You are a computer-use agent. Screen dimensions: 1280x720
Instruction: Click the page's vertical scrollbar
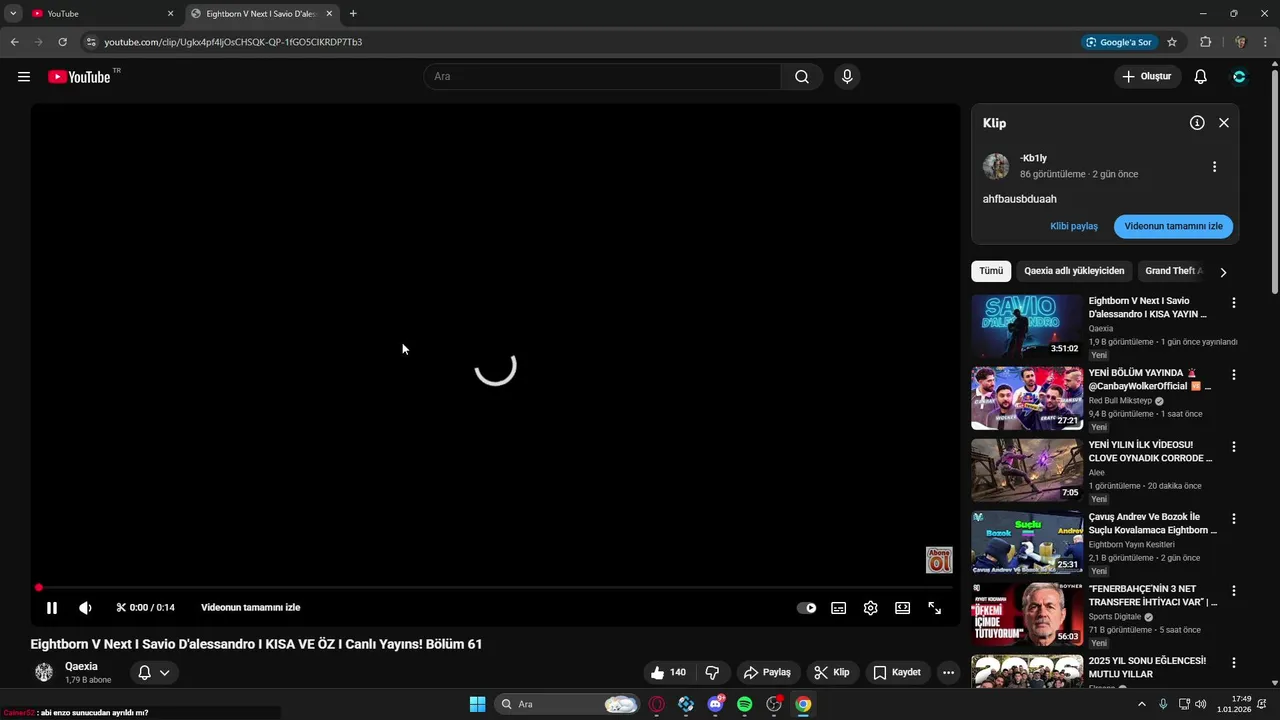pyautogui.click(x=1274, y=180)
